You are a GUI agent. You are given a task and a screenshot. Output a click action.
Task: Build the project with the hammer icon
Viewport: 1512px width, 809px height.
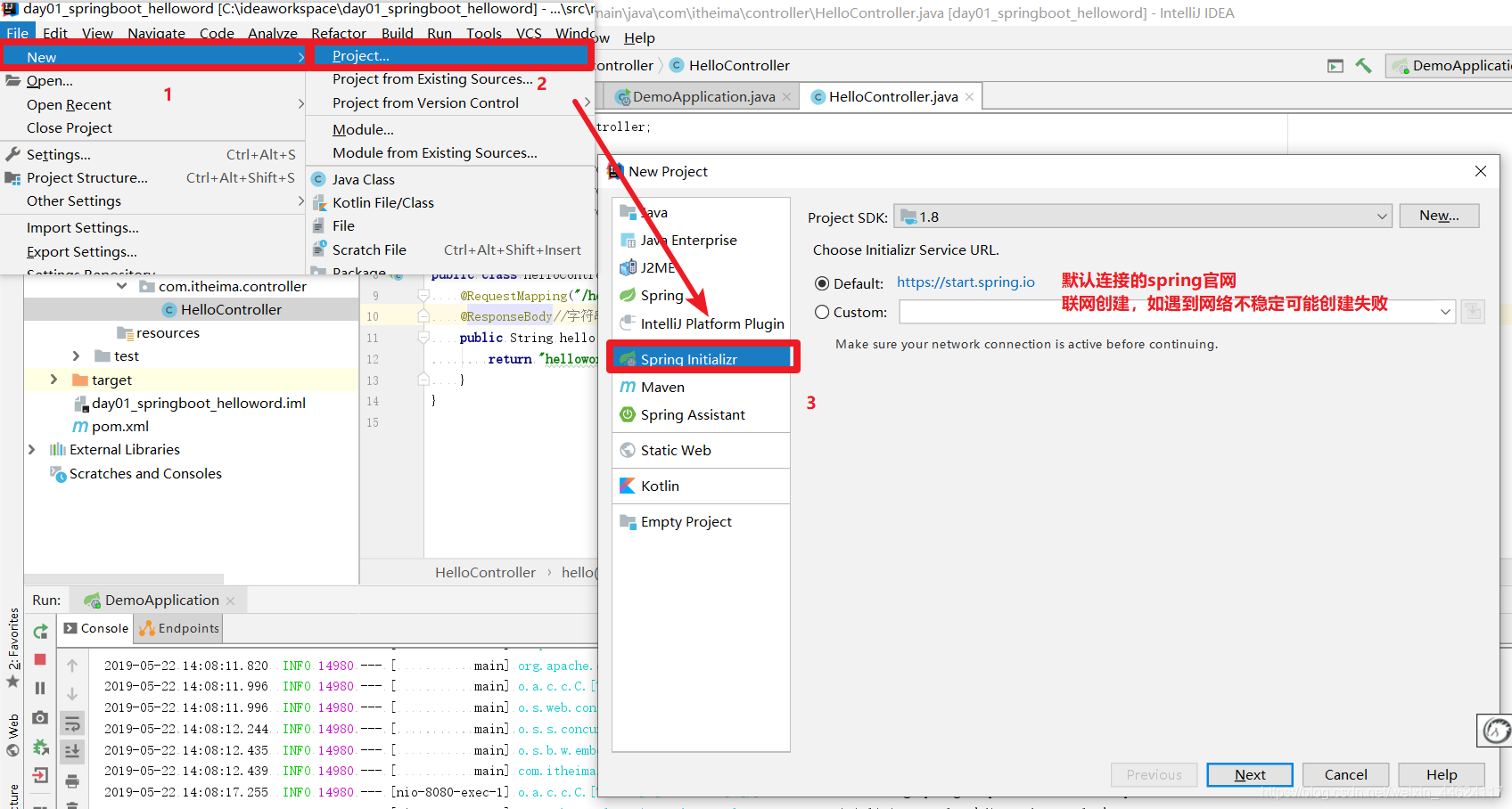click(x=1364, y=66)
